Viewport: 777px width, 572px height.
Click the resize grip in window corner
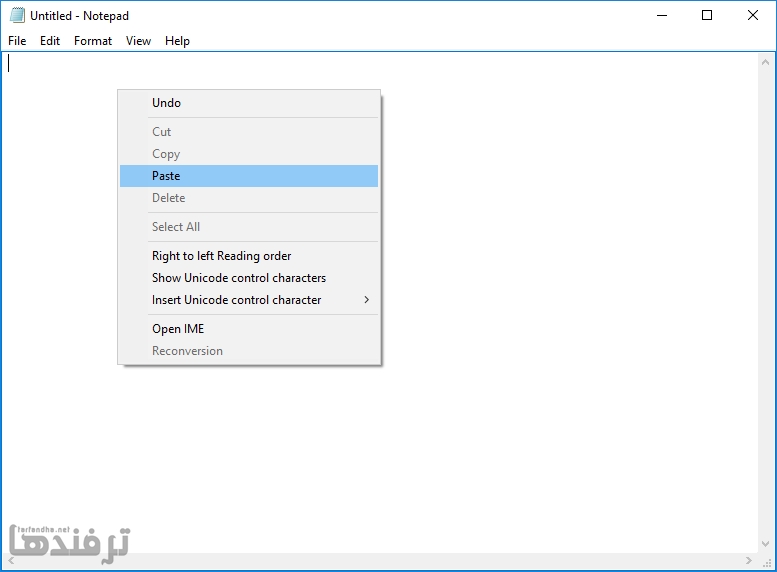coord(767,562)
